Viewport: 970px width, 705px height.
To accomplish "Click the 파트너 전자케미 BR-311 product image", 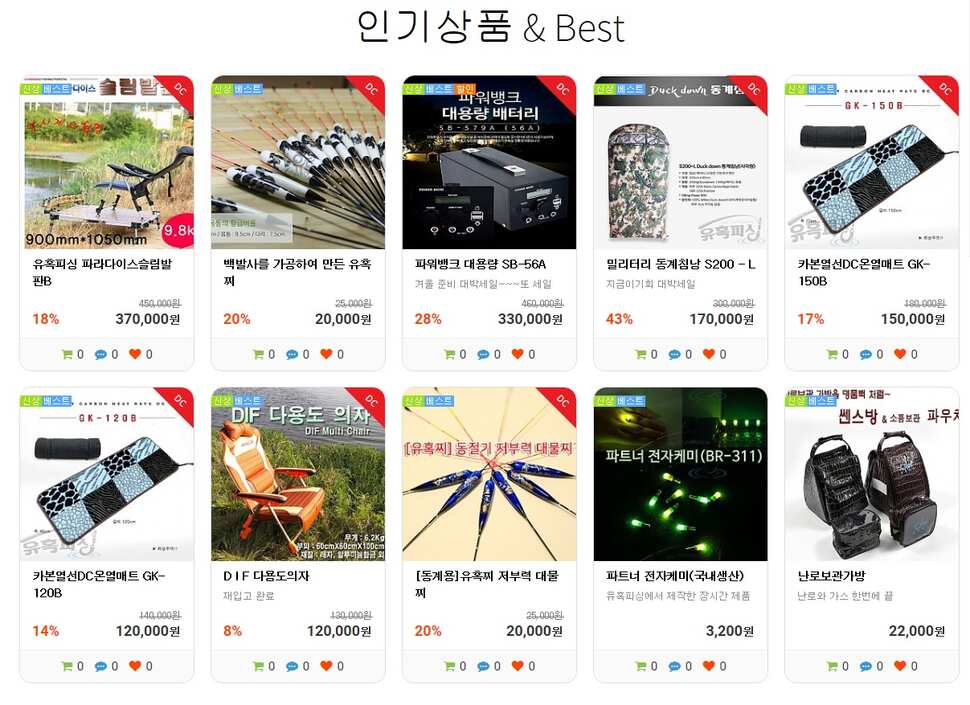I will point(680,474).
